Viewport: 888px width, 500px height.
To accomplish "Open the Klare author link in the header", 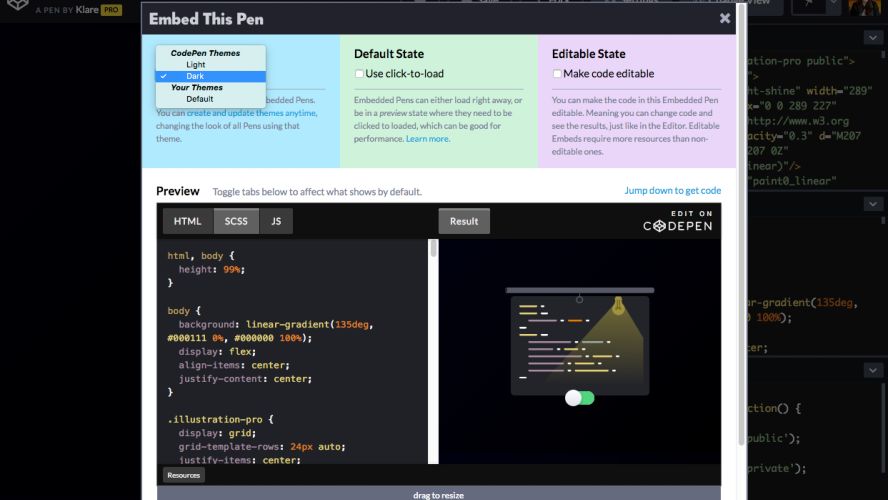I will click(x=87, y=10).
